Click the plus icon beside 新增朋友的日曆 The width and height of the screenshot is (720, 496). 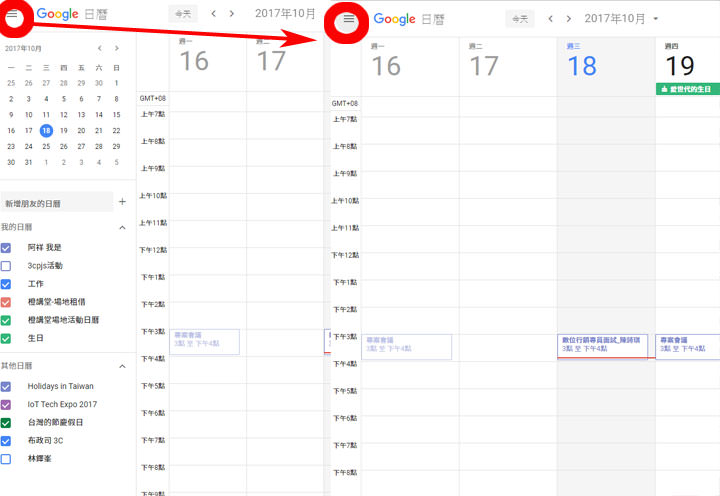point(122,202)
